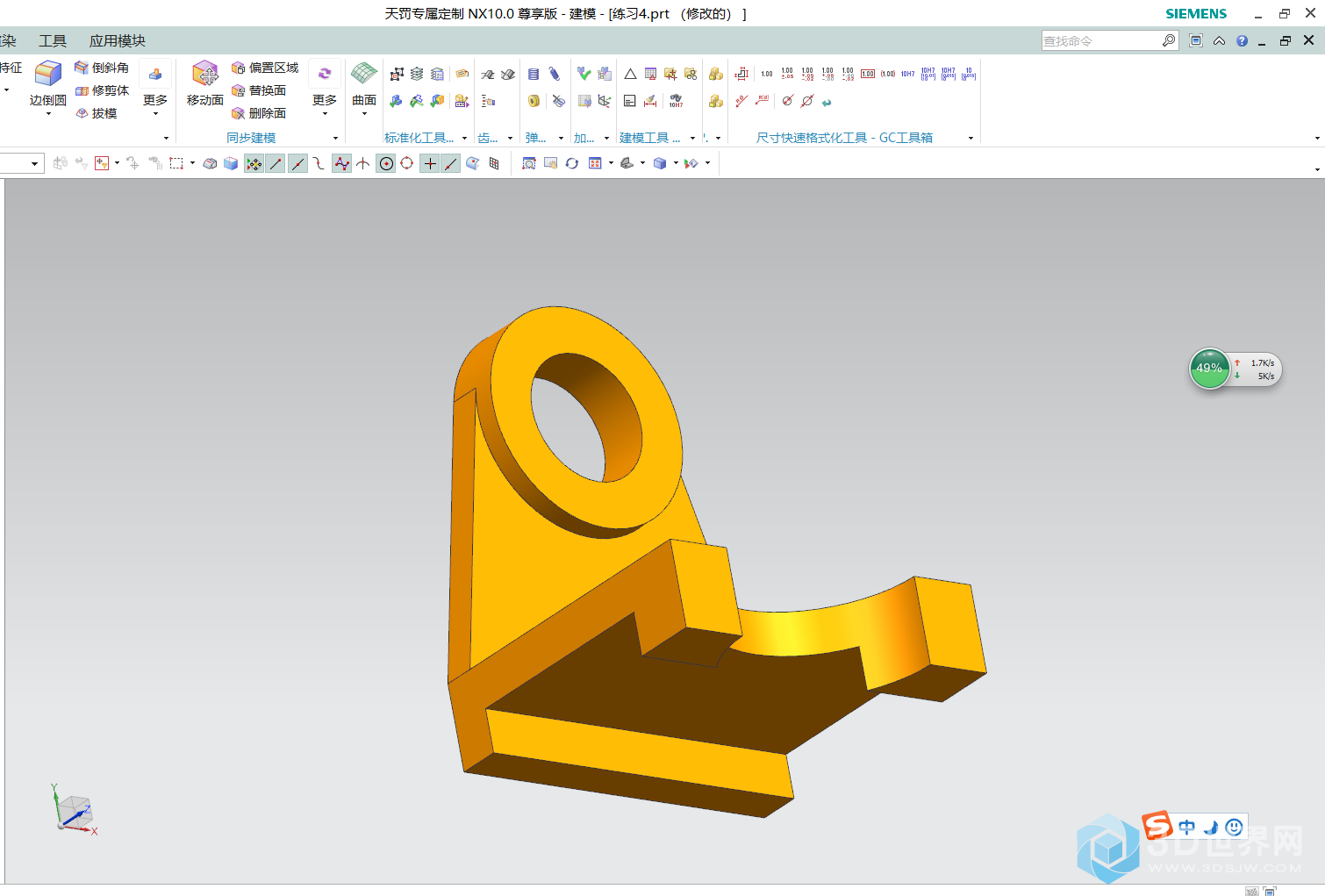
Task: Click 更多 in feature group
Action: click(155, 88)
